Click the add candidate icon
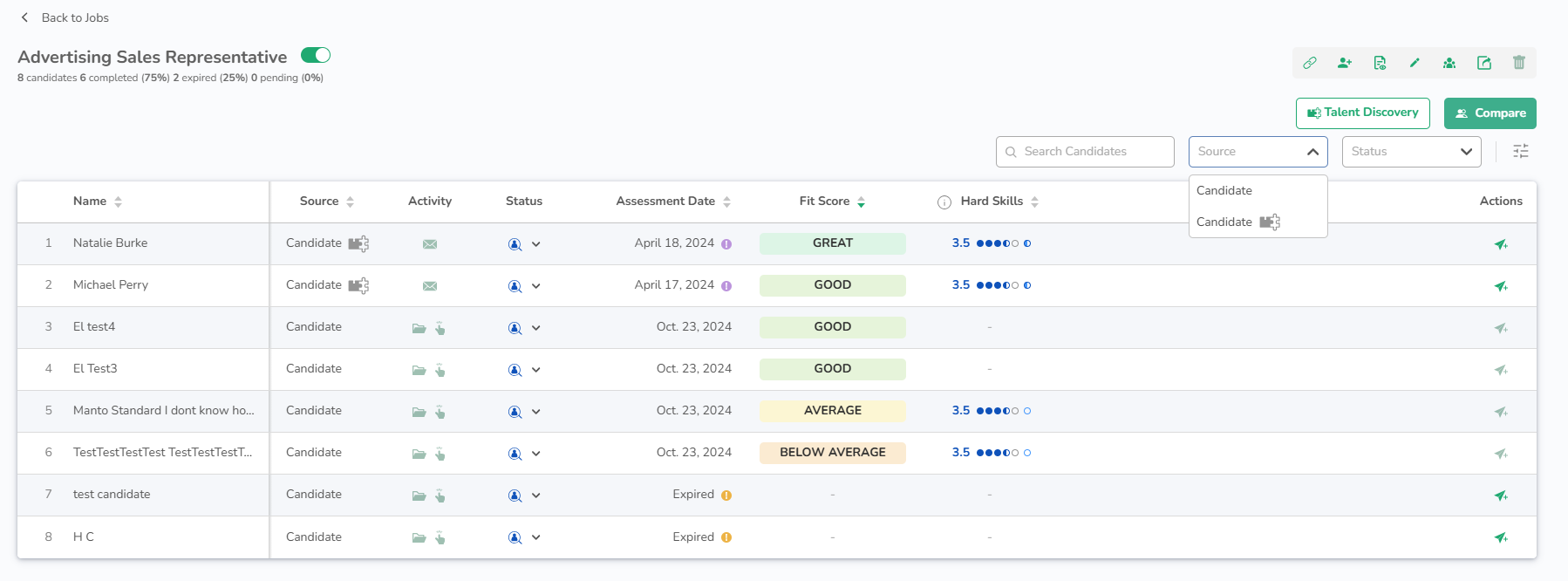The image size is (1568, 581). point(1344,63)
